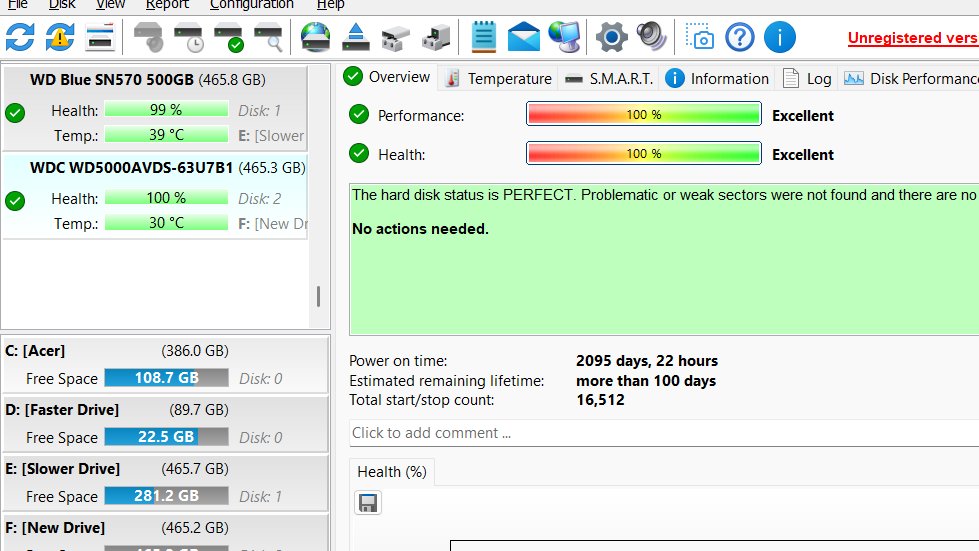
Task: Click the disk list panel toolbar icon
Action: pyautogui.click(x=100, y=37)
